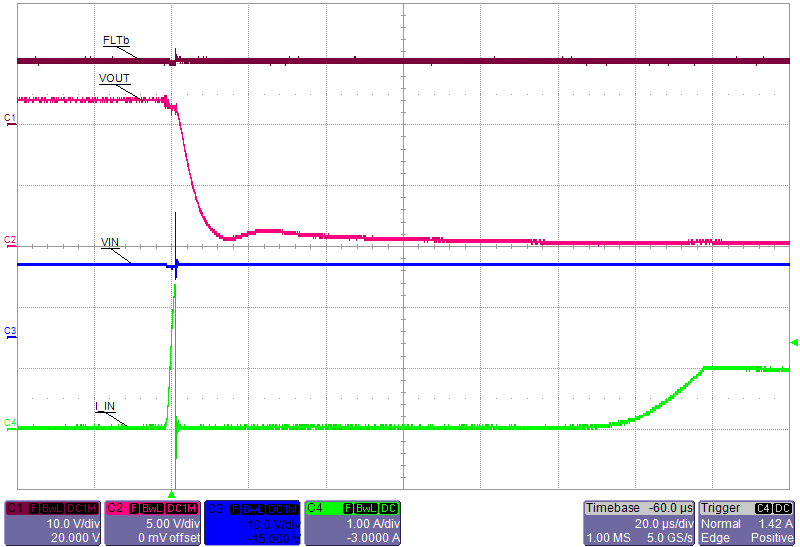Select the FLTb trace label
Screen dimensions: 800x547
116,40
